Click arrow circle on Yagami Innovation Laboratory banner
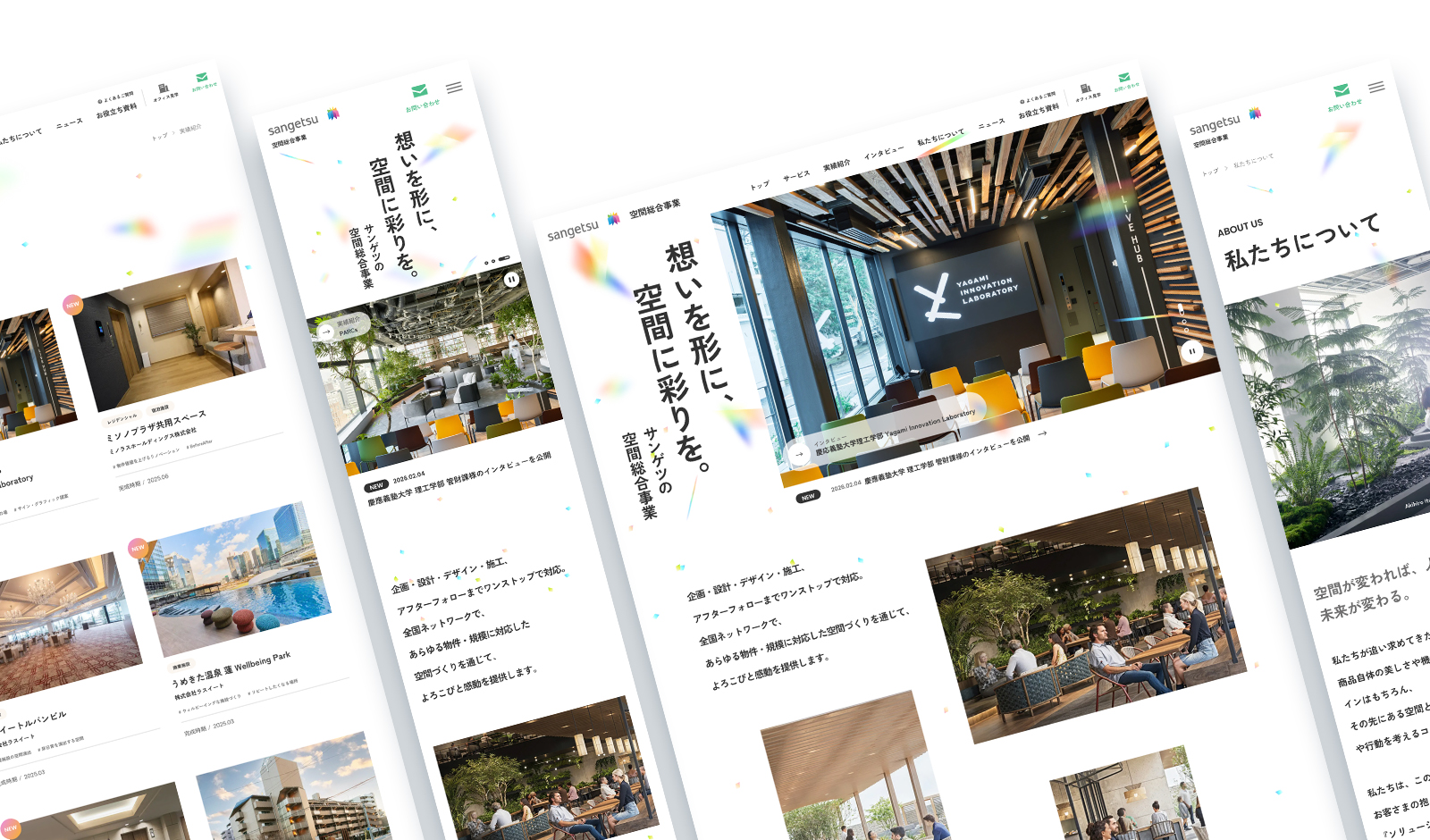The width and height of the screenshot is (1430, 840). click(x=797, y=454)
